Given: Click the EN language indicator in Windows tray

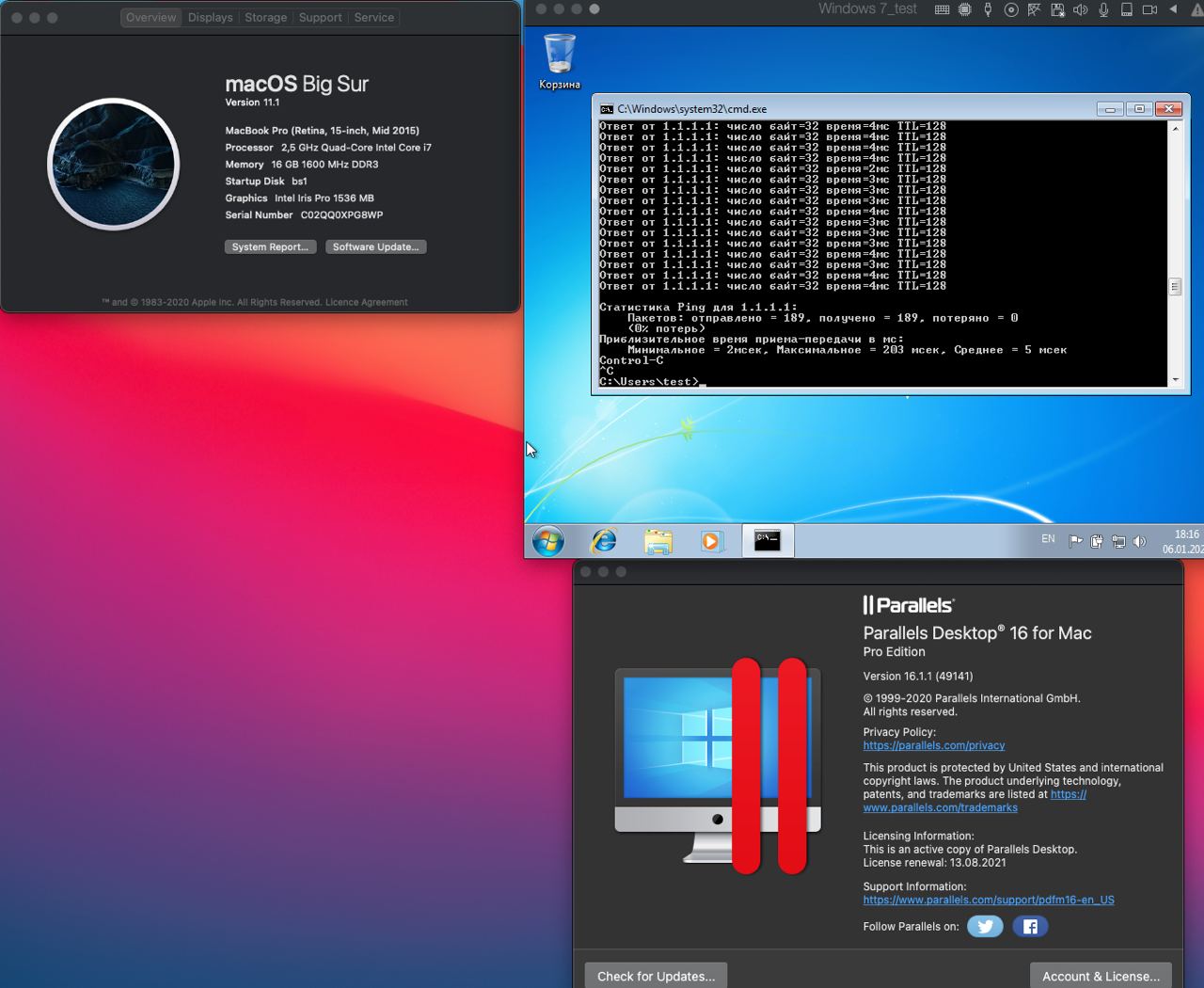Looking at the screenshot, I should click(x=1048, y=539).
